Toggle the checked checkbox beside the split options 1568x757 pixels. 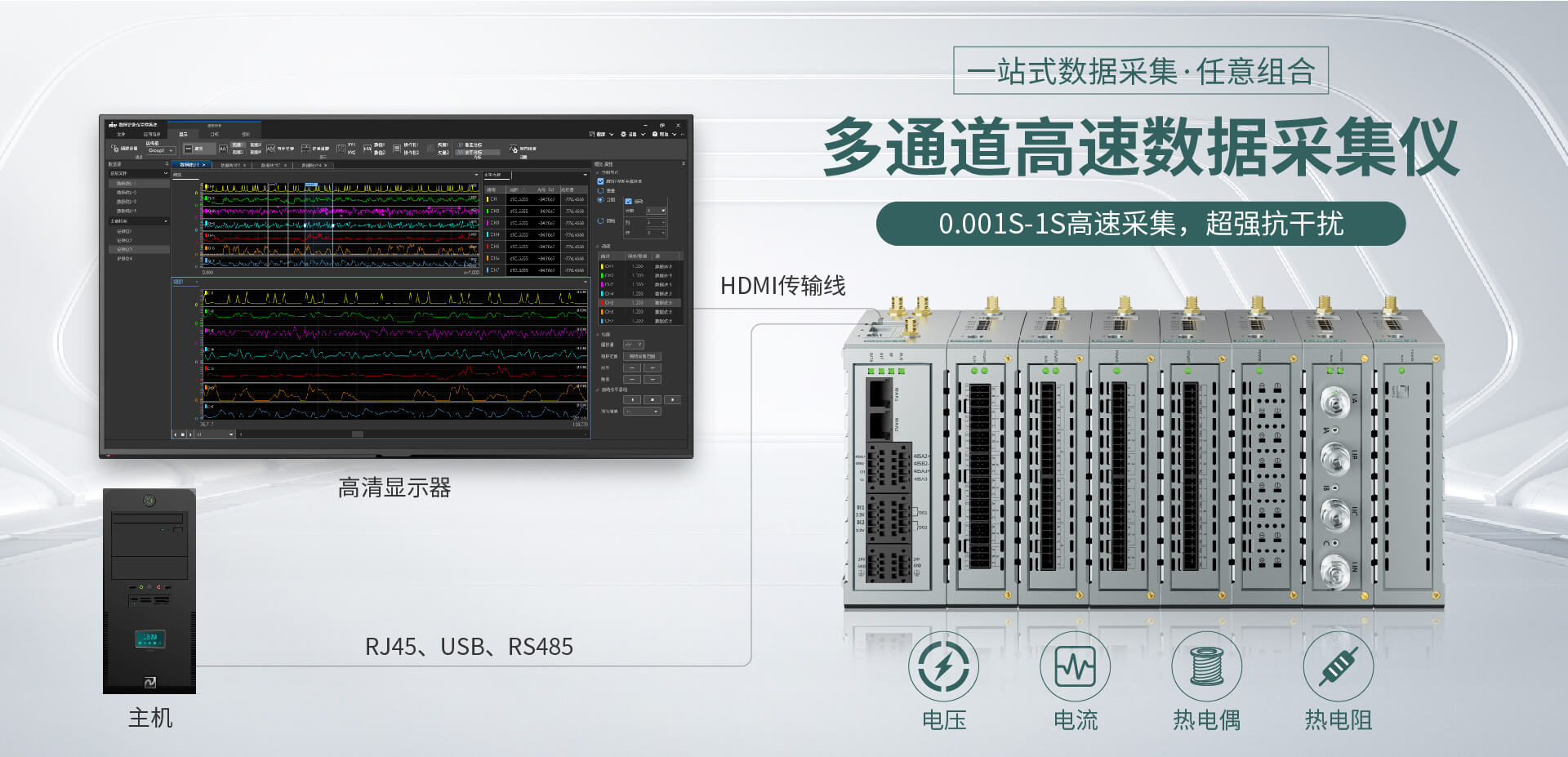tap(628, 201)
